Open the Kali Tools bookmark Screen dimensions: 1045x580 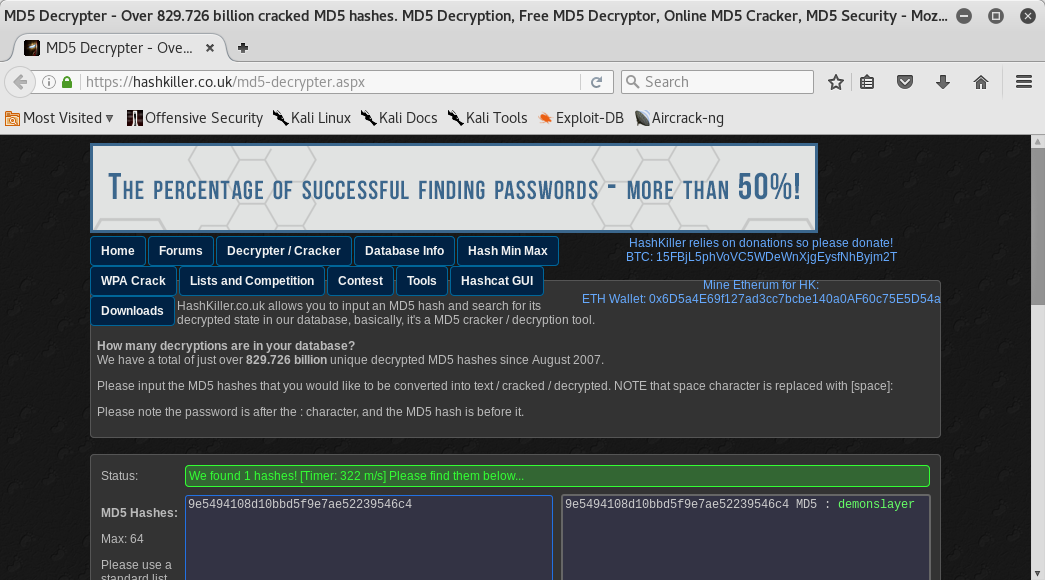487,118
